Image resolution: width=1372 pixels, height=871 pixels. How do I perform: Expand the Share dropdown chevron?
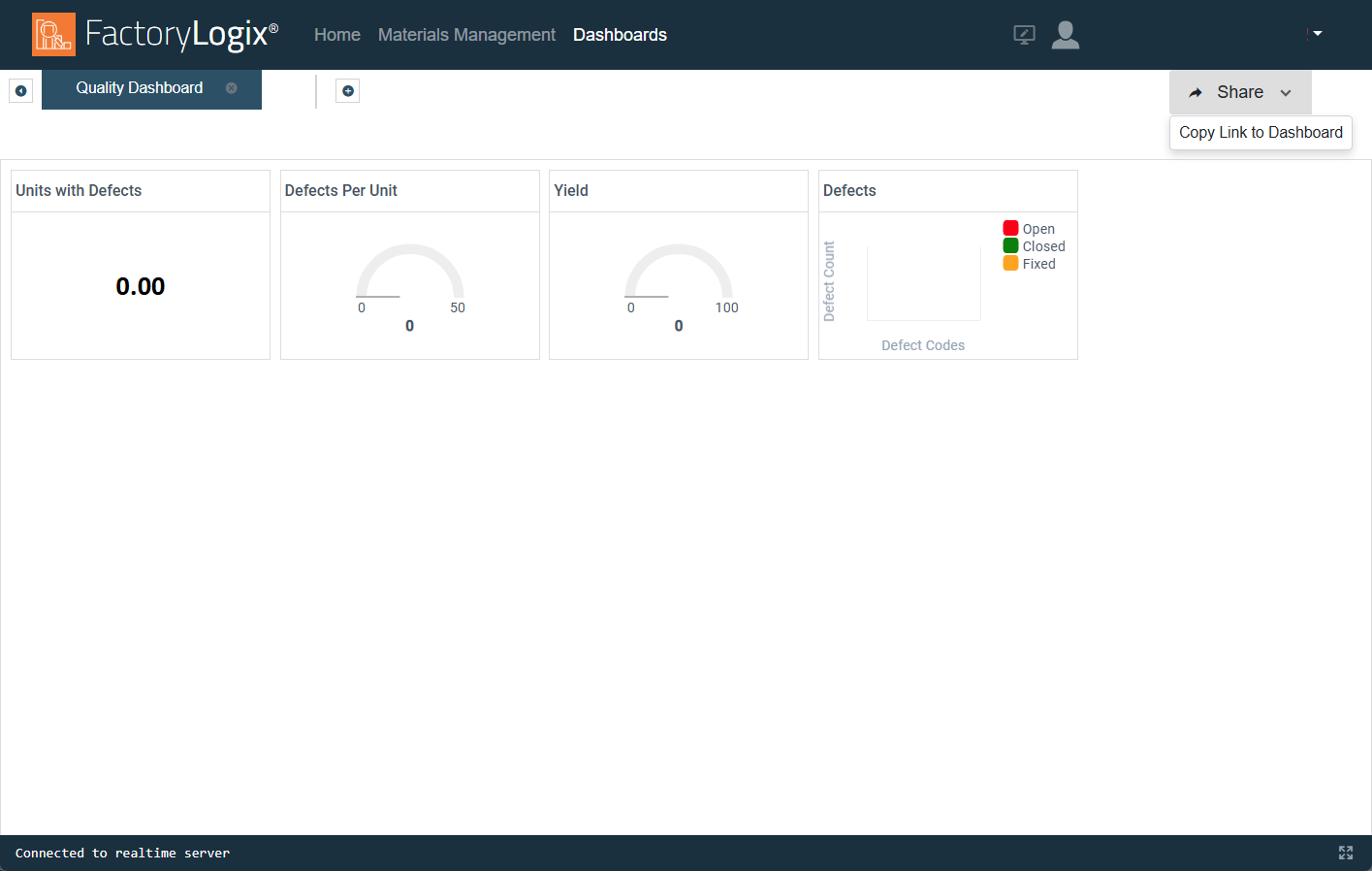[1287, 92]
